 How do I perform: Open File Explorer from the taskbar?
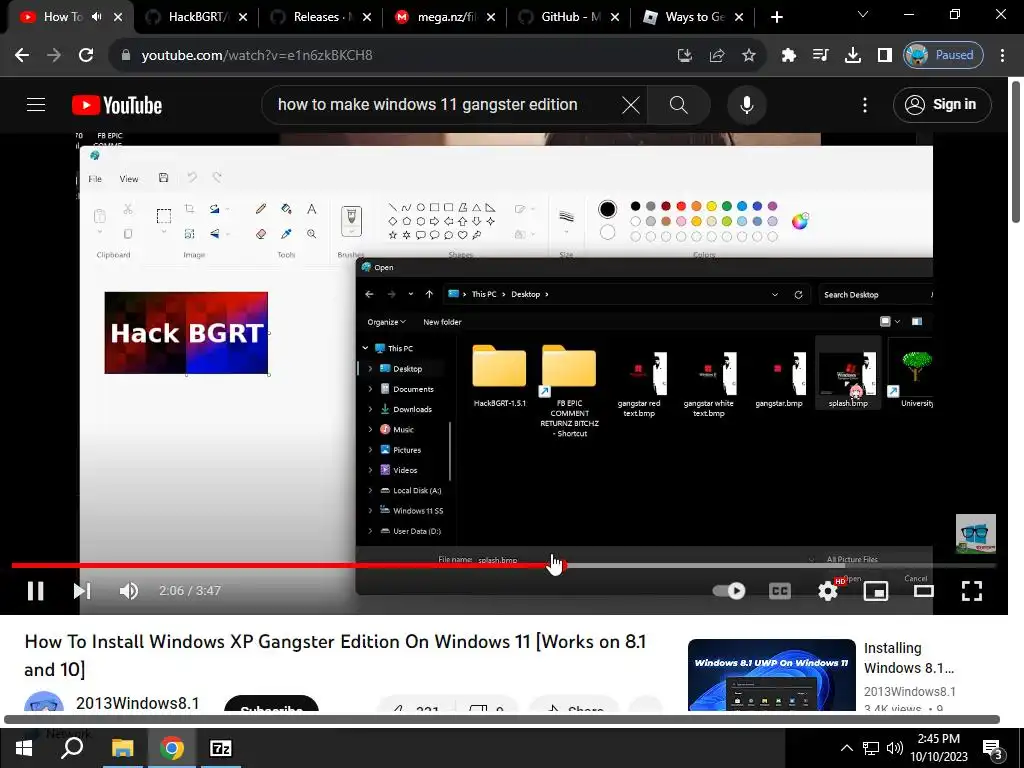(x=122, y=748)
